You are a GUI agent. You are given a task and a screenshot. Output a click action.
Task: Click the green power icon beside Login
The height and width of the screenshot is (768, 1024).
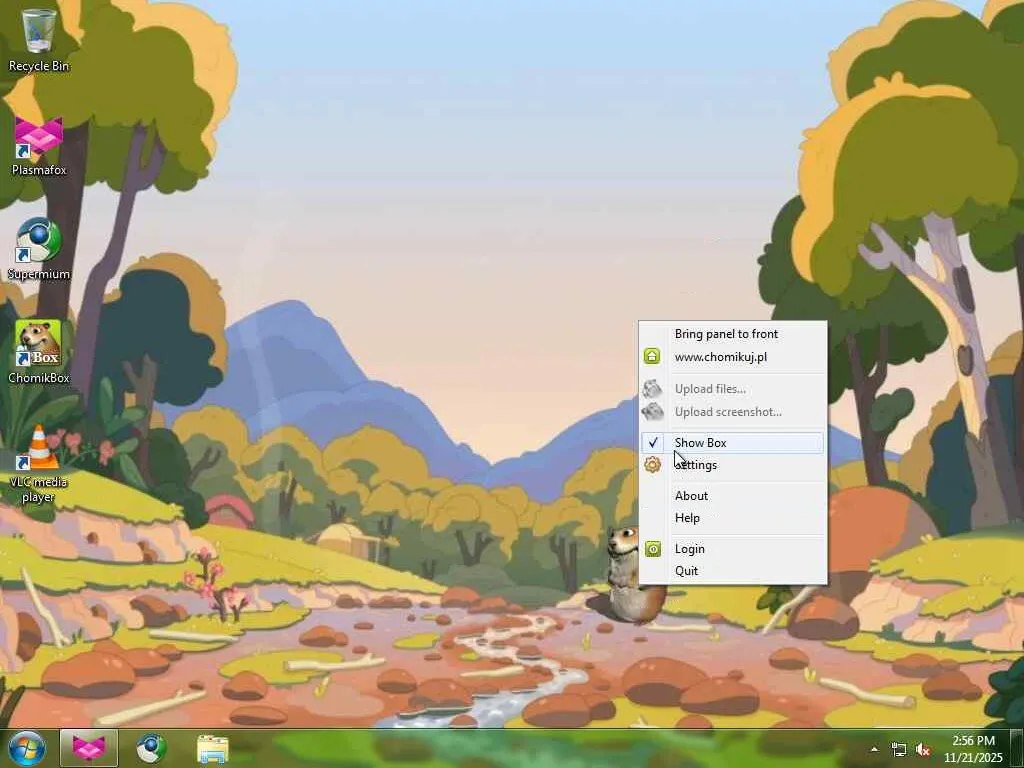pos(652,549)
